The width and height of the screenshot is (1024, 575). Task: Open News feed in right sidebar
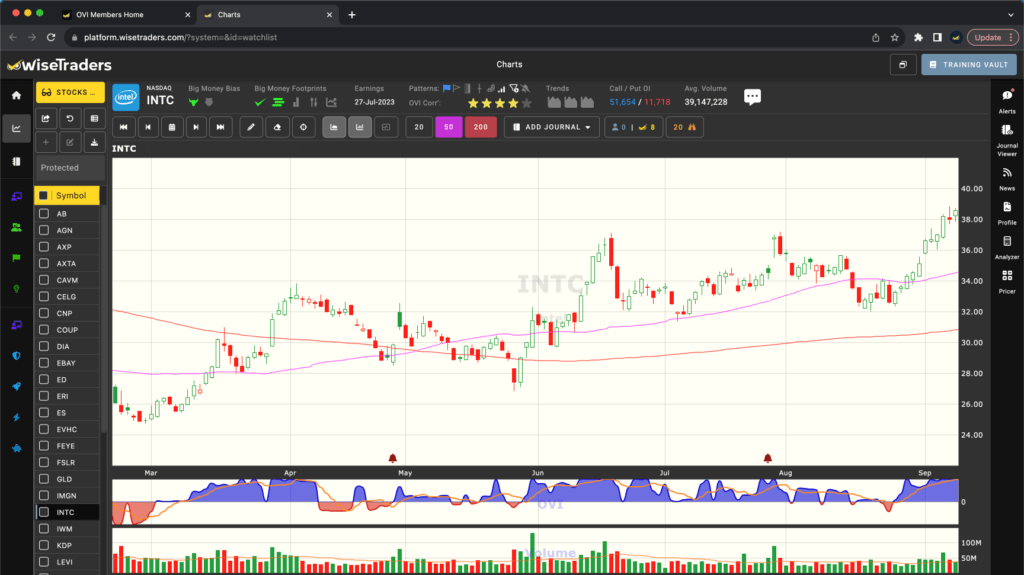pos(1007,178)
